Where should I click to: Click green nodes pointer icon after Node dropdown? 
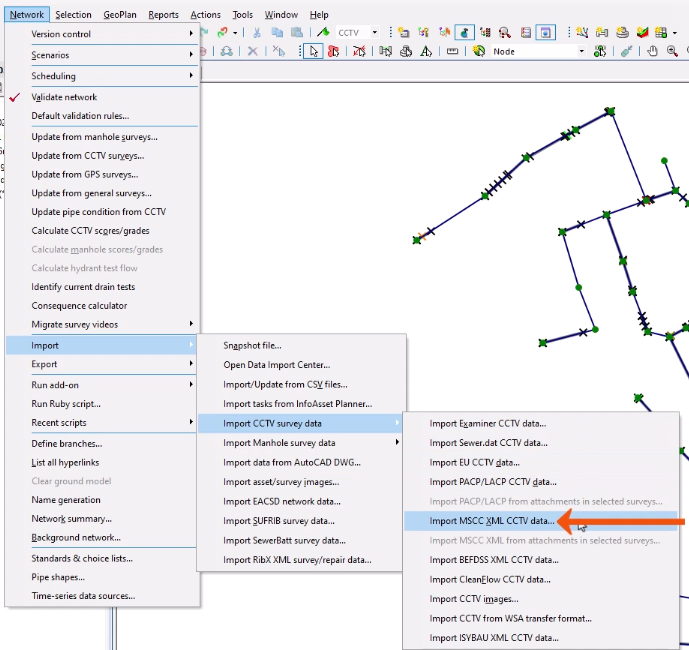(600, 51)
